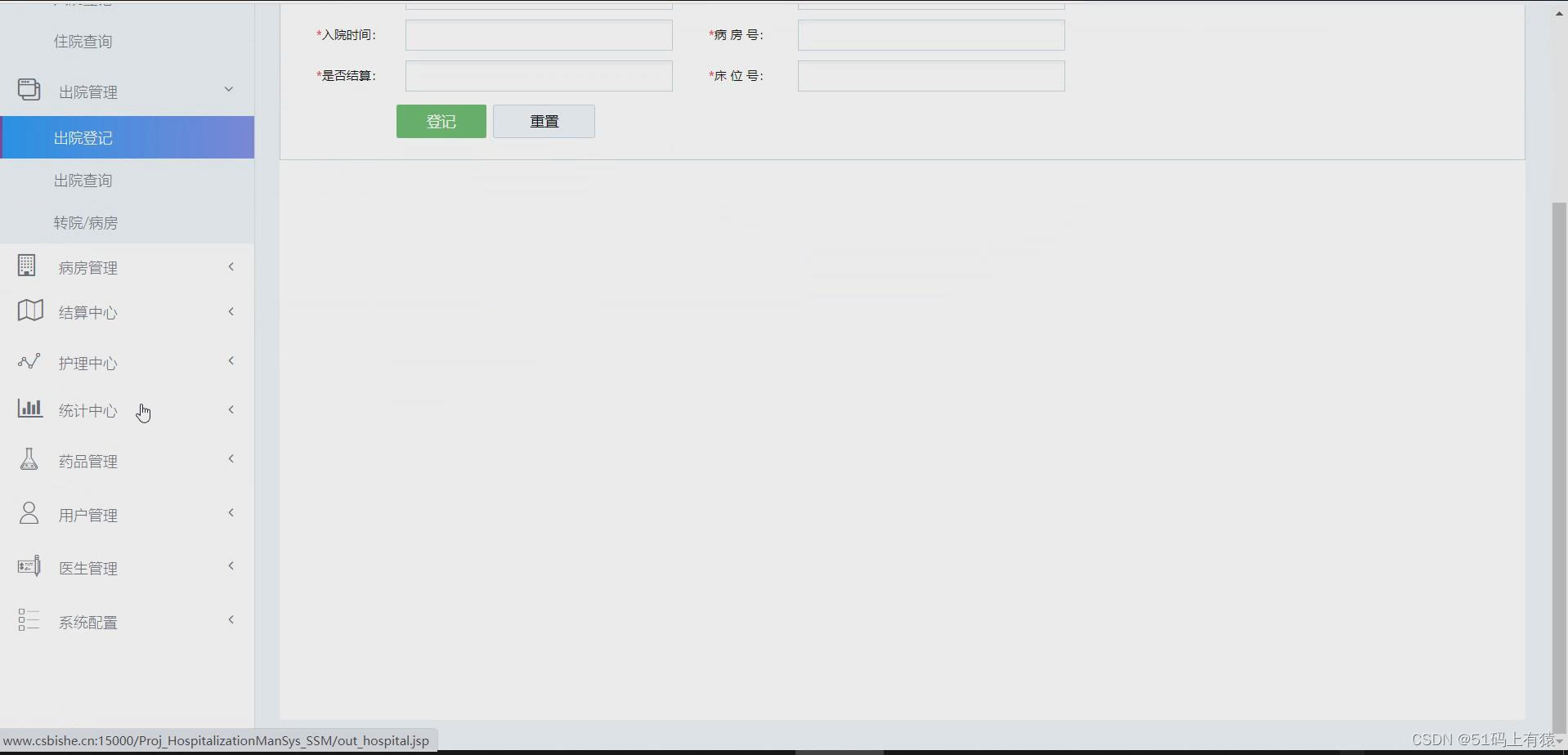Click the 用户管理 person icon
The height and width of the screenshot is (755, 1568).
pyautogui.click(x=29, y=513)
